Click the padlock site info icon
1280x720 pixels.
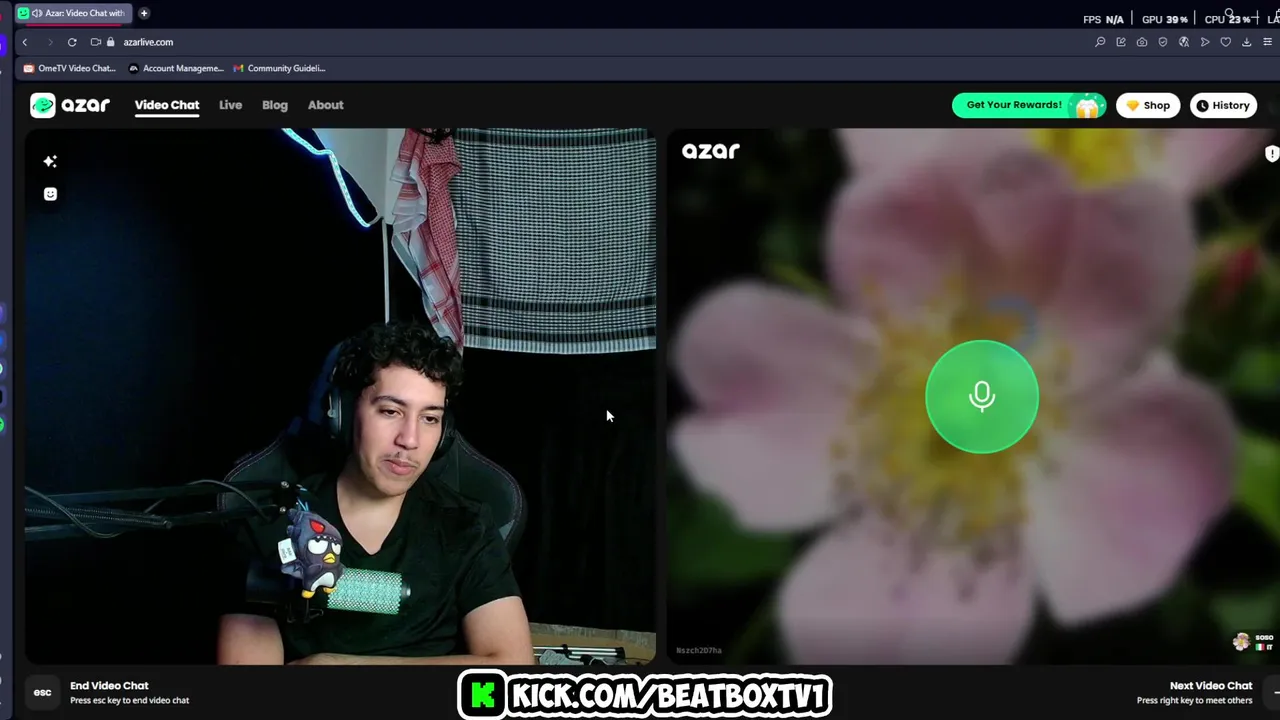coord(111,42)
